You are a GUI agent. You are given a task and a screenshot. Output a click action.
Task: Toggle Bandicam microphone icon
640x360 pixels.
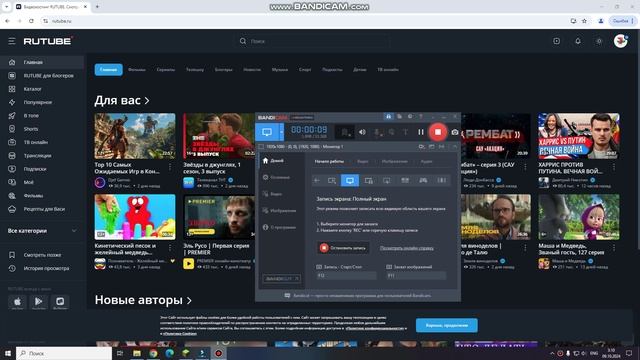click(378, 132)
